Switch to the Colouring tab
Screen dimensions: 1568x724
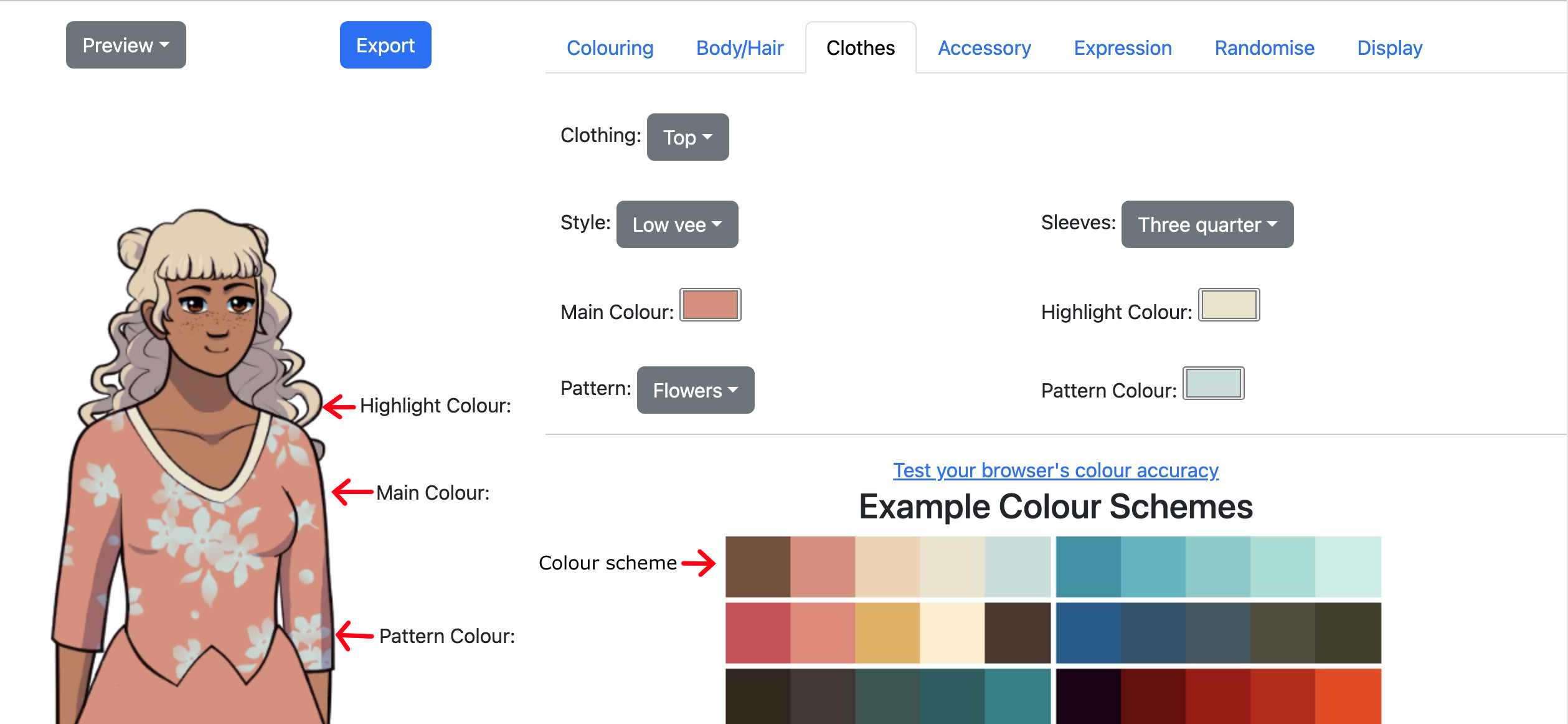click(610, 48)
